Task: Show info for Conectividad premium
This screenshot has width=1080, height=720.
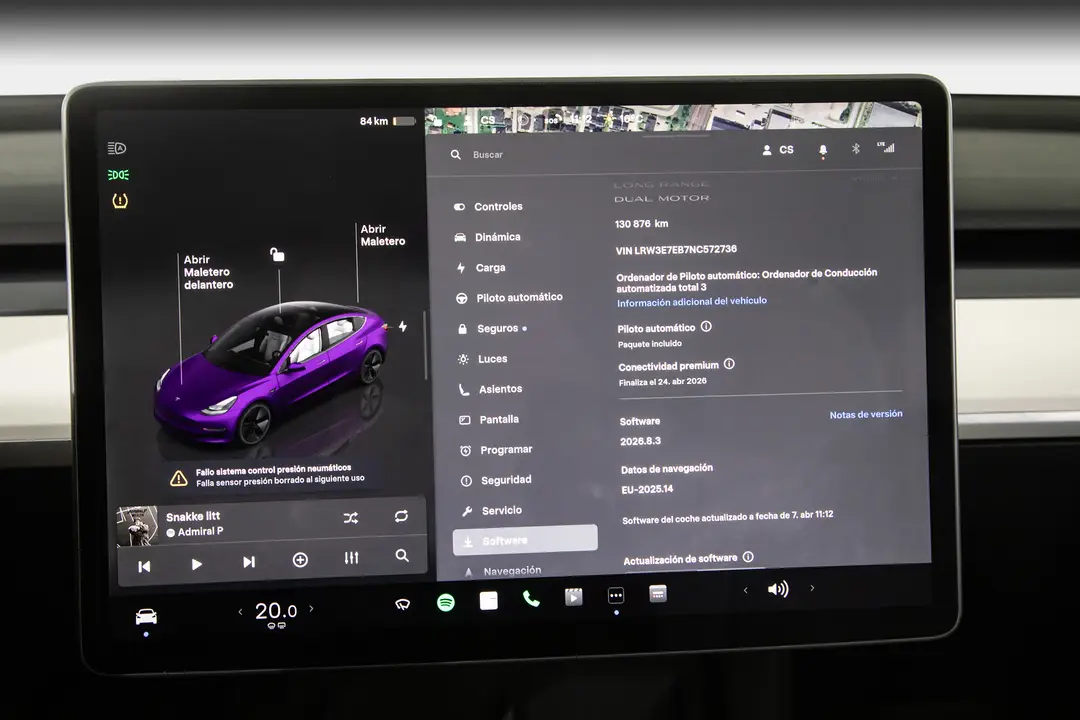Action: (x=729, y=364)
